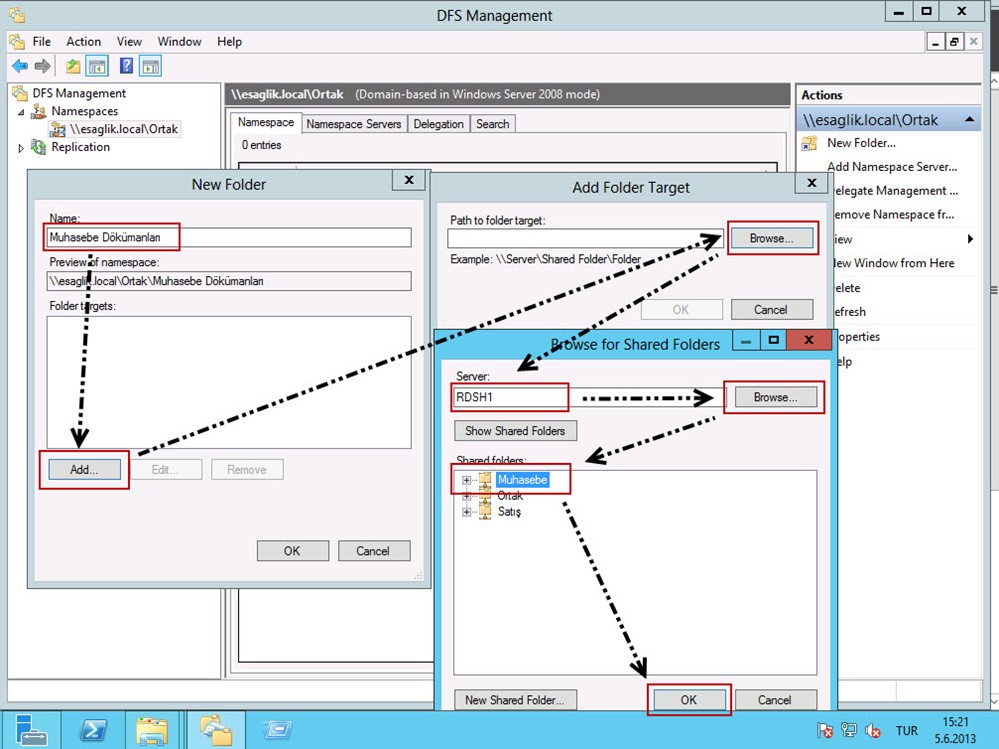Click the New Shared Folder... button
The height and width of the screenshot is (749, 999).
tap(515, 700)
